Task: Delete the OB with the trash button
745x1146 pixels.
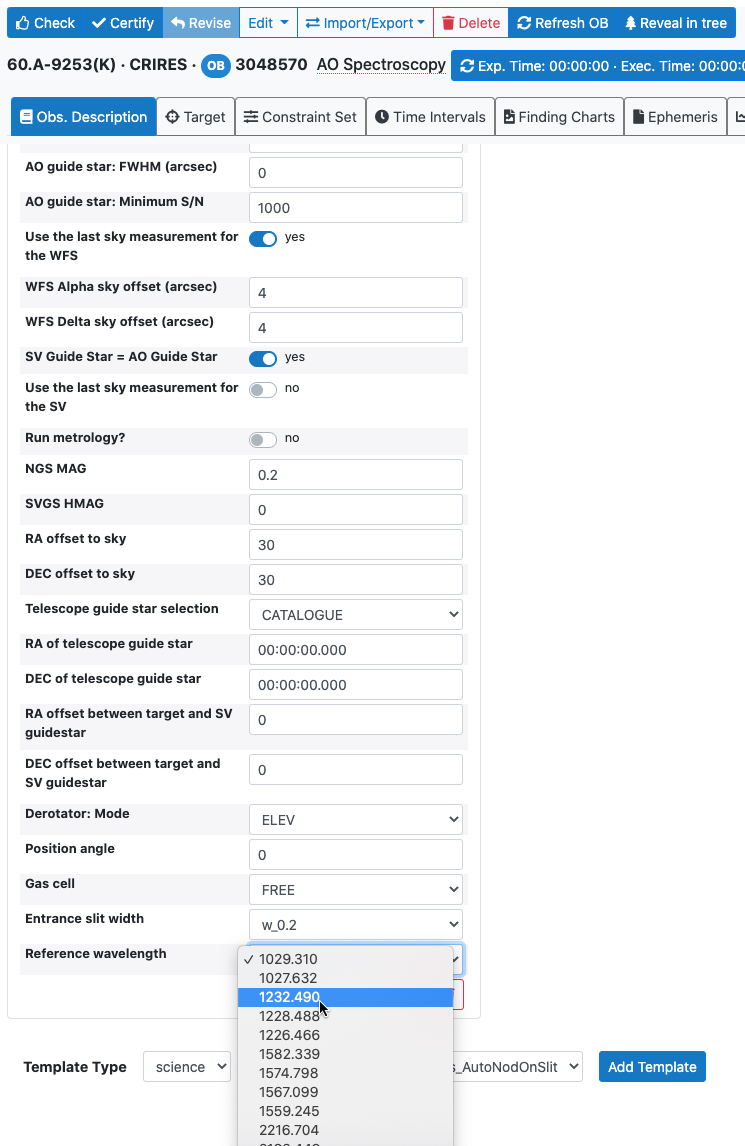Action: point(470,22)
